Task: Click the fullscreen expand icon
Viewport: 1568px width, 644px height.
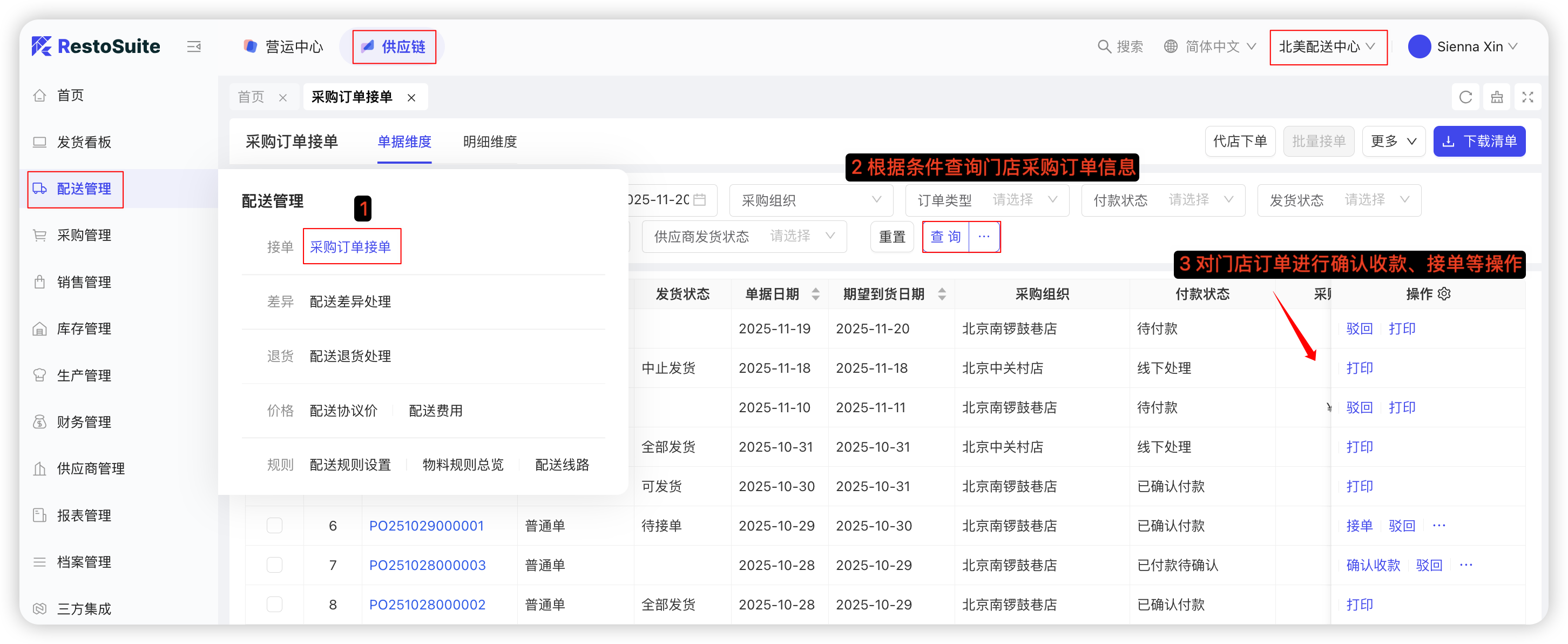Action: [x=1527, y=97]
